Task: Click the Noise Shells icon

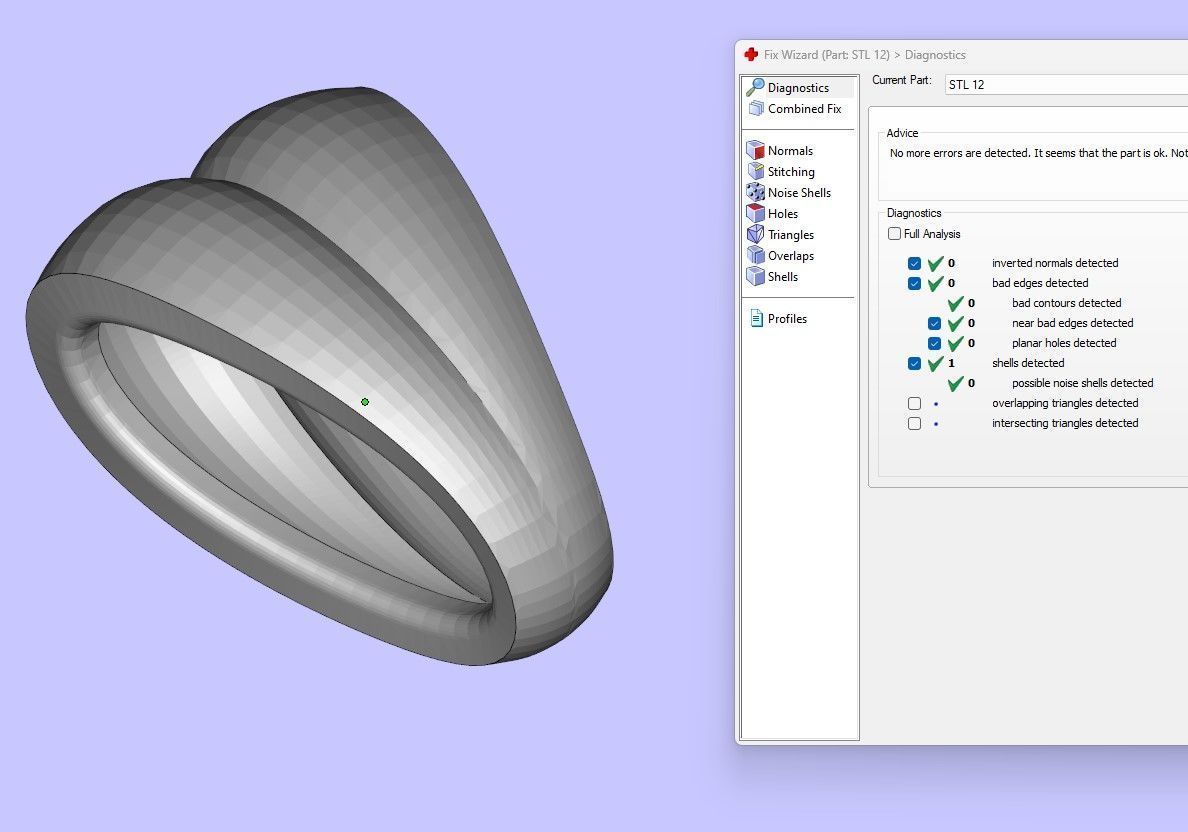Action: point(755,192)
